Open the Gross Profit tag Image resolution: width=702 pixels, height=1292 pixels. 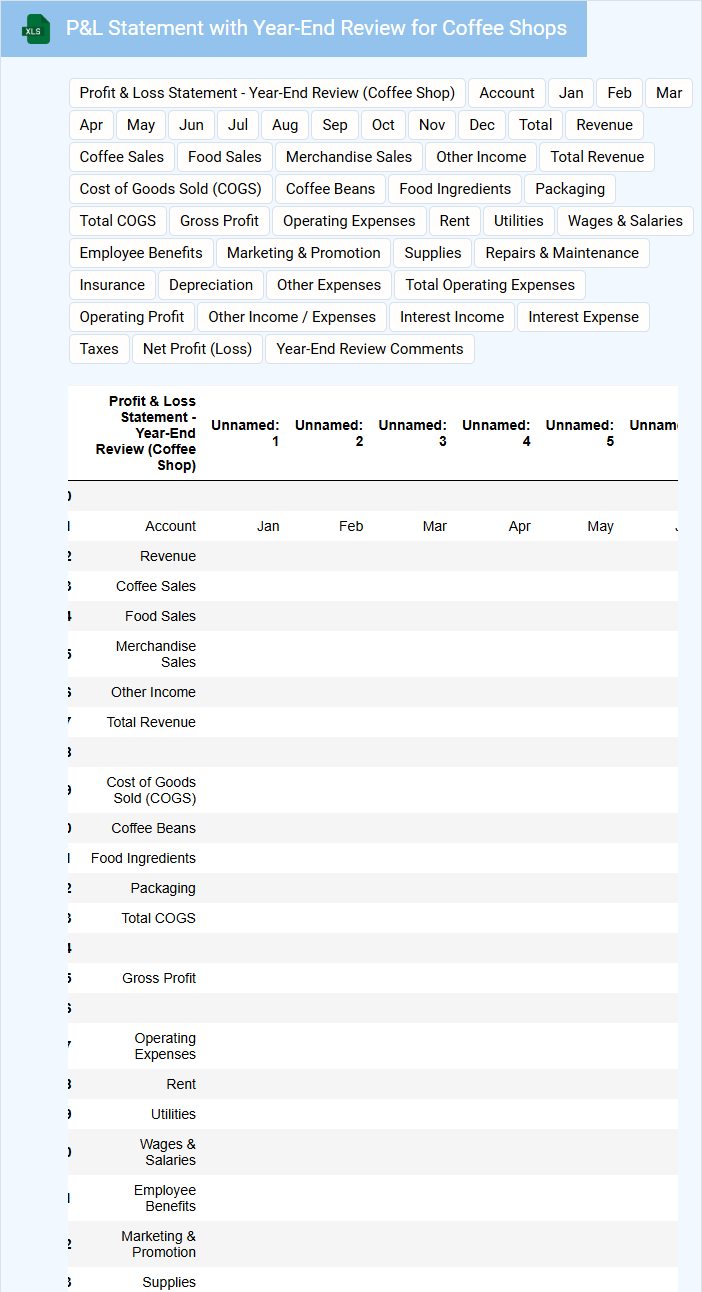coord(219,221)
